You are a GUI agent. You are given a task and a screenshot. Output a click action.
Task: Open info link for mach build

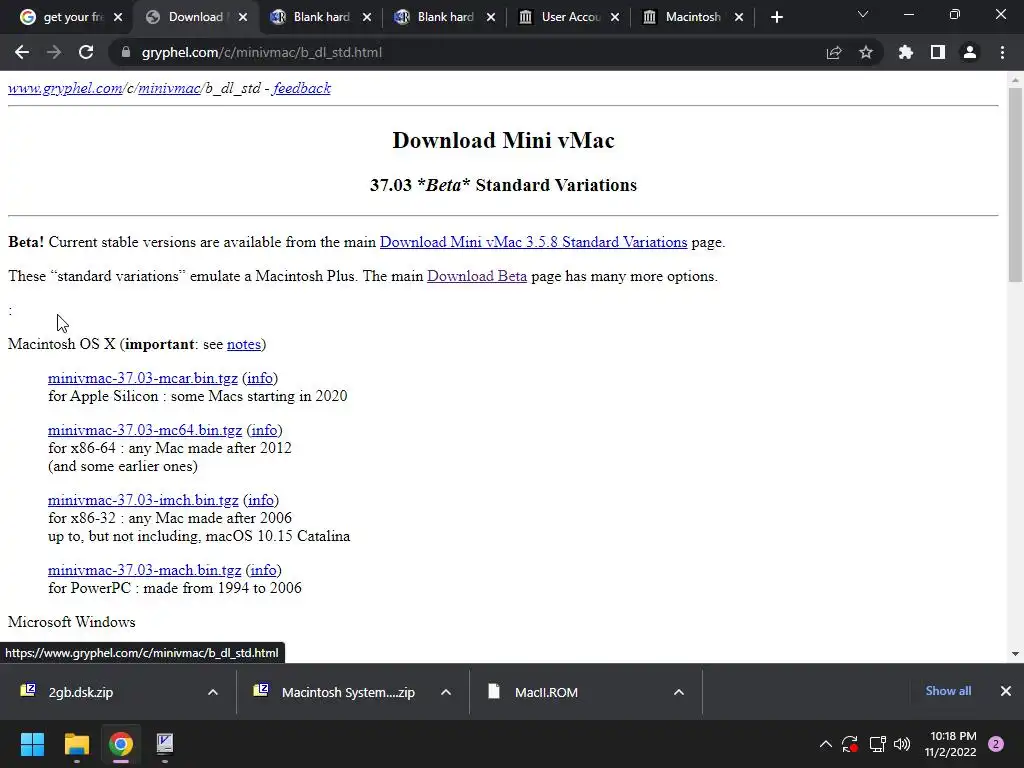click(x=264, y=570)
